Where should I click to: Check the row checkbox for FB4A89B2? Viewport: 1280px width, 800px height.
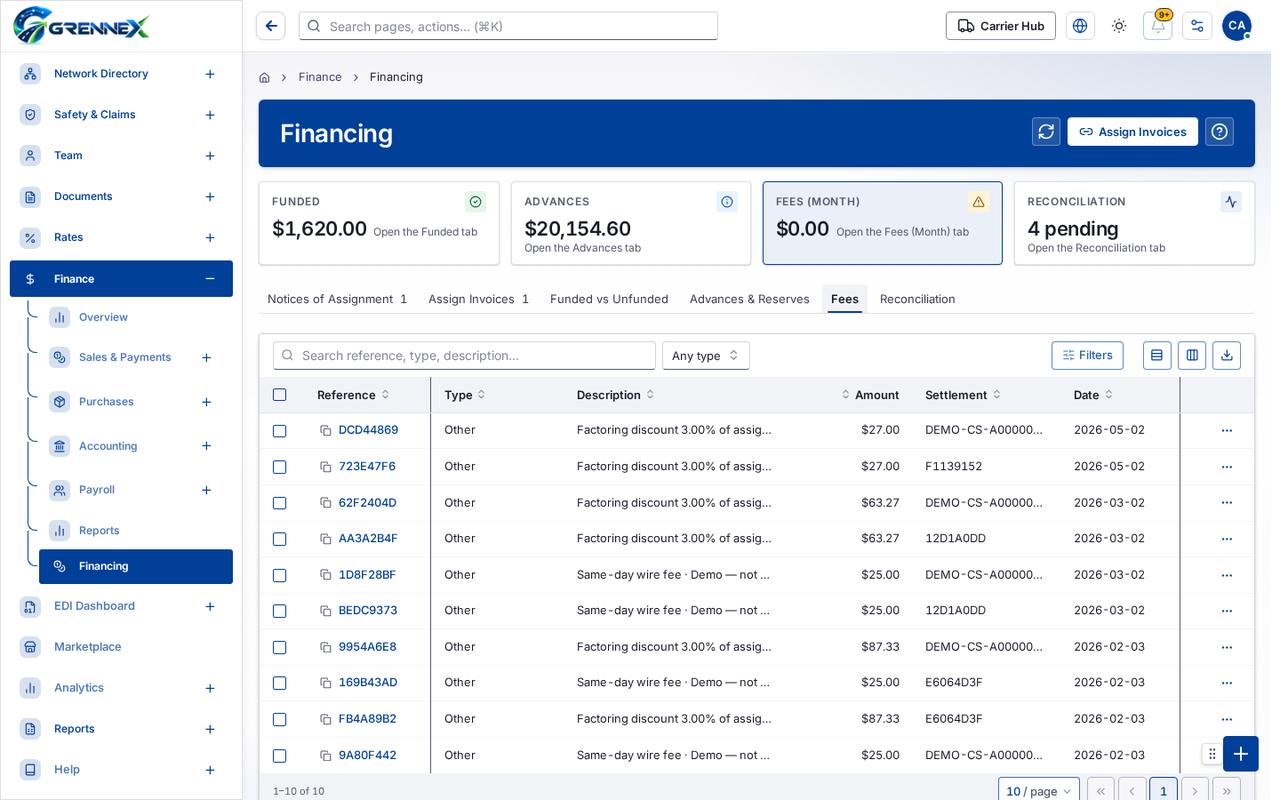point(280,719)
